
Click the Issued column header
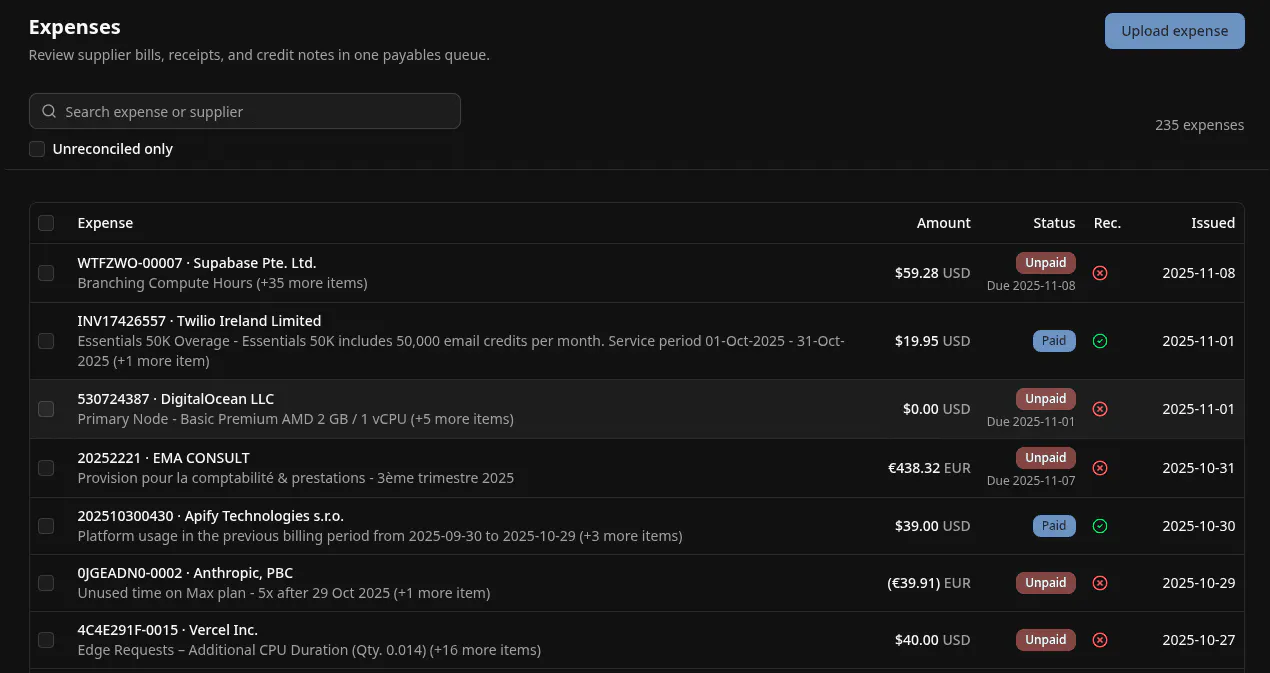click(1213, 223)
